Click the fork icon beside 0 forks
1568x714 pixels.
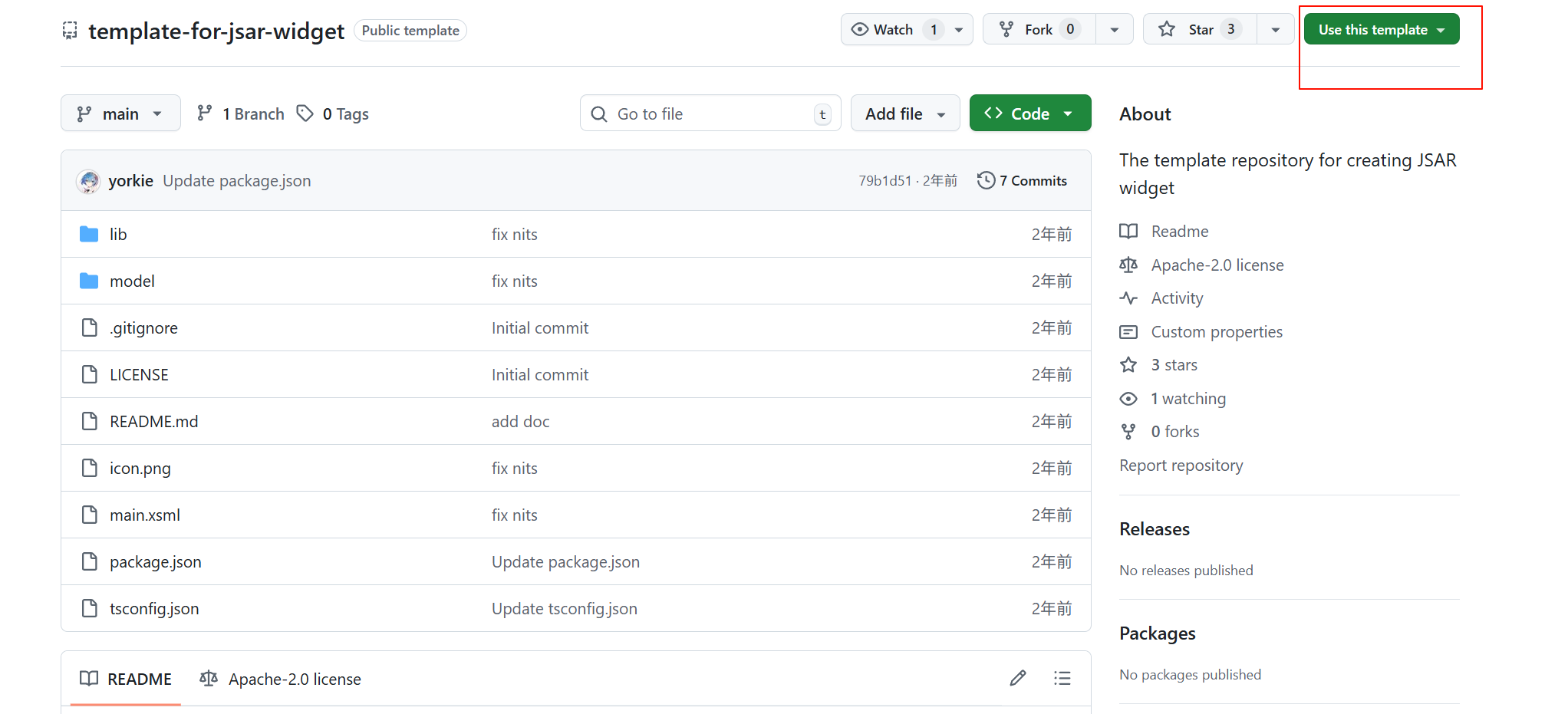tap(1128, 431)
